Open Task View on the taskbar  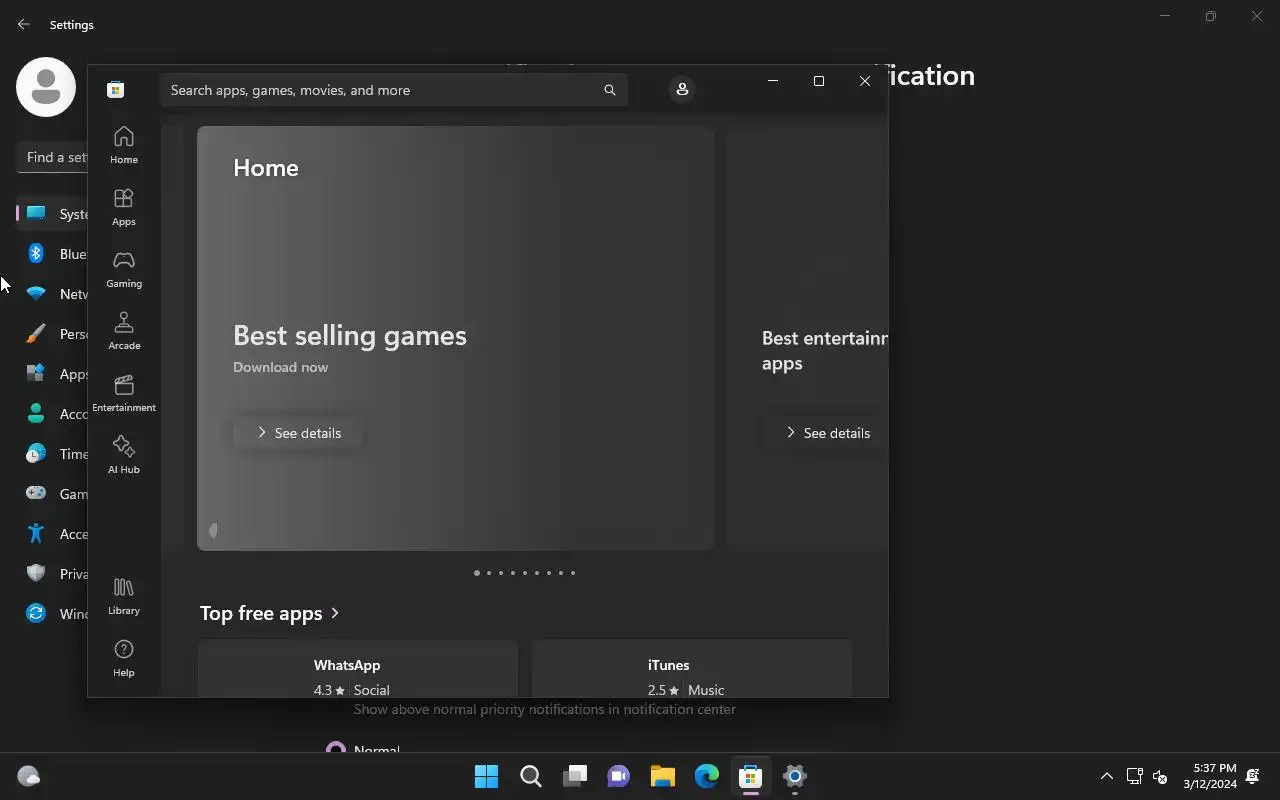[x=575, y=776]
